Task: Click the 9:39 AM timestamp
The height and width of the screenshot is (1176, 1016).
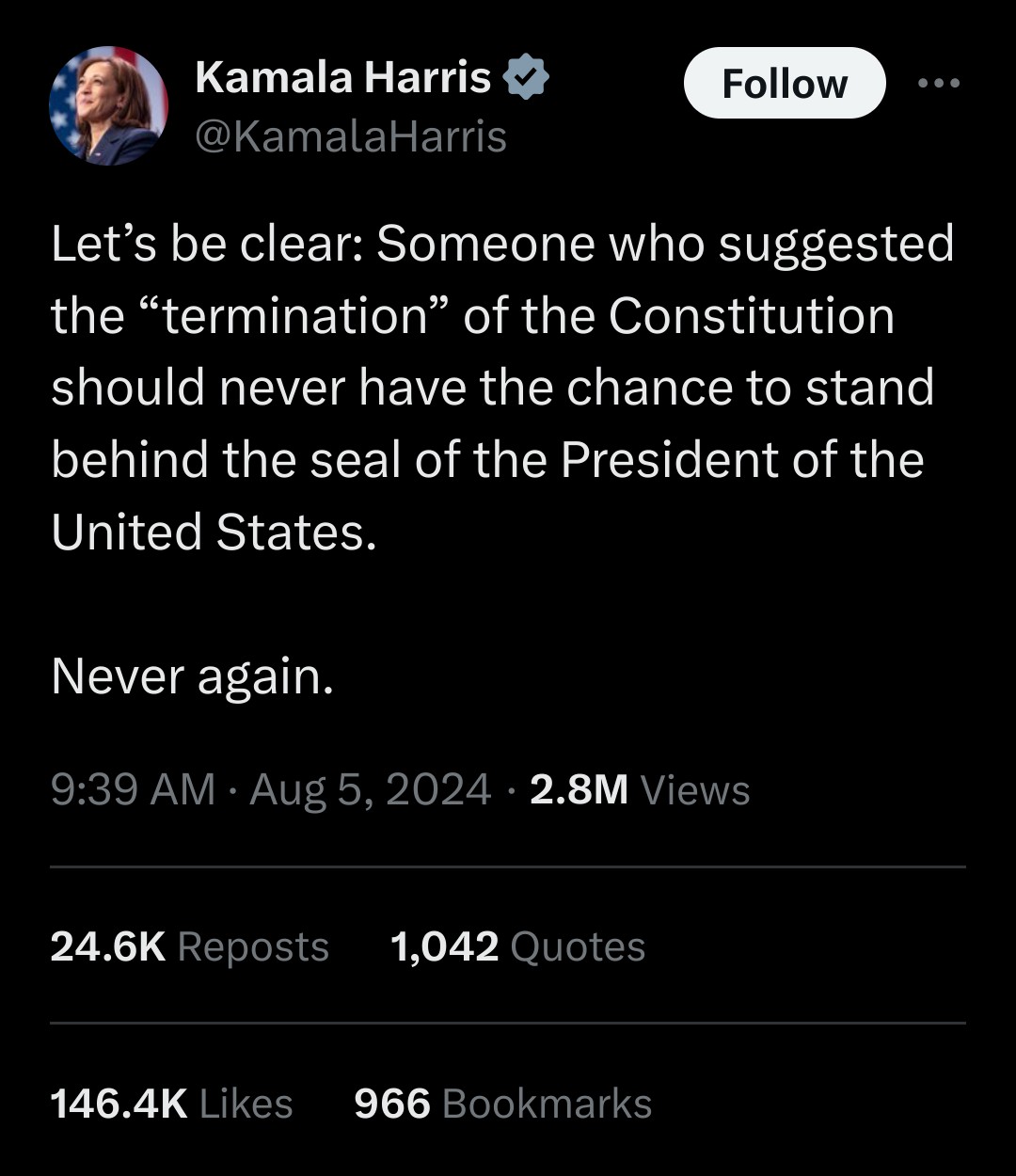Action: [133, 789]
